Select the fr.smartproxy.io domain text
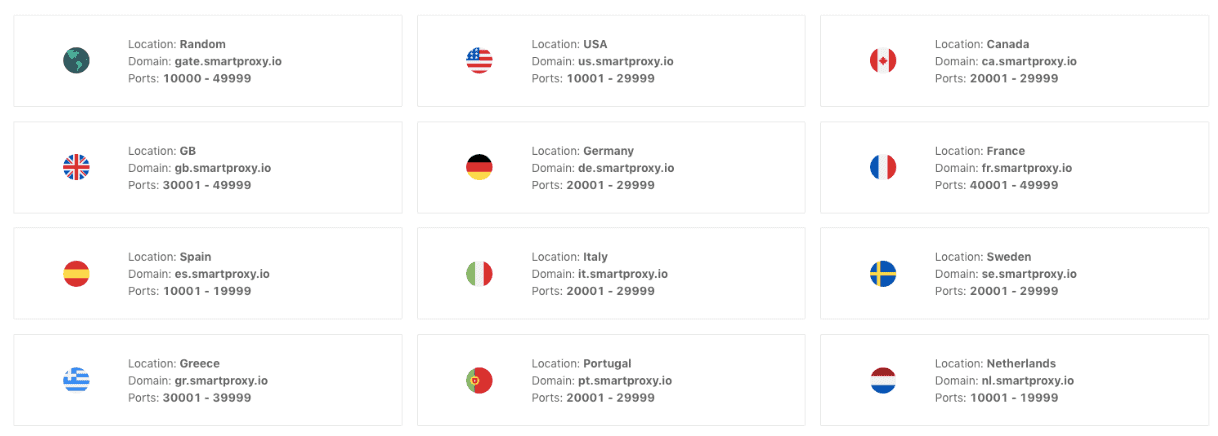Image resolution: width=1218 pixels, height=436 pixels. (1027, 168)
